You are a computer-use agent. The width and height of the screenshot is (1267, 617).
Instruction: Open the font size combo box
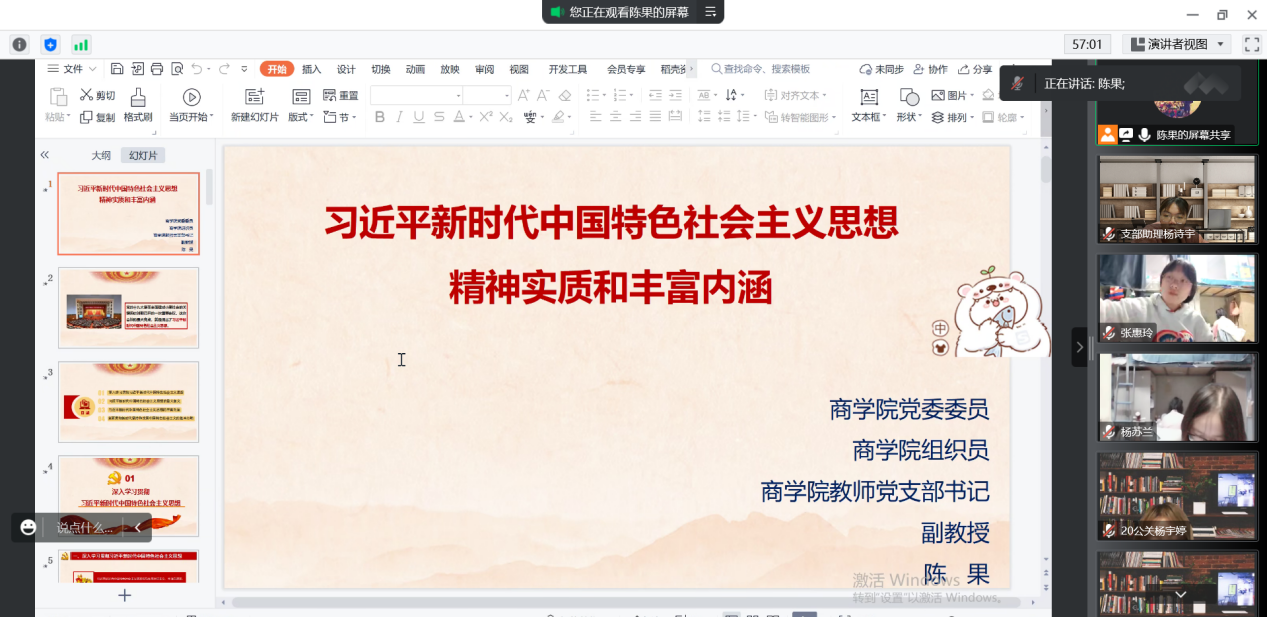(x=488, y=95)
